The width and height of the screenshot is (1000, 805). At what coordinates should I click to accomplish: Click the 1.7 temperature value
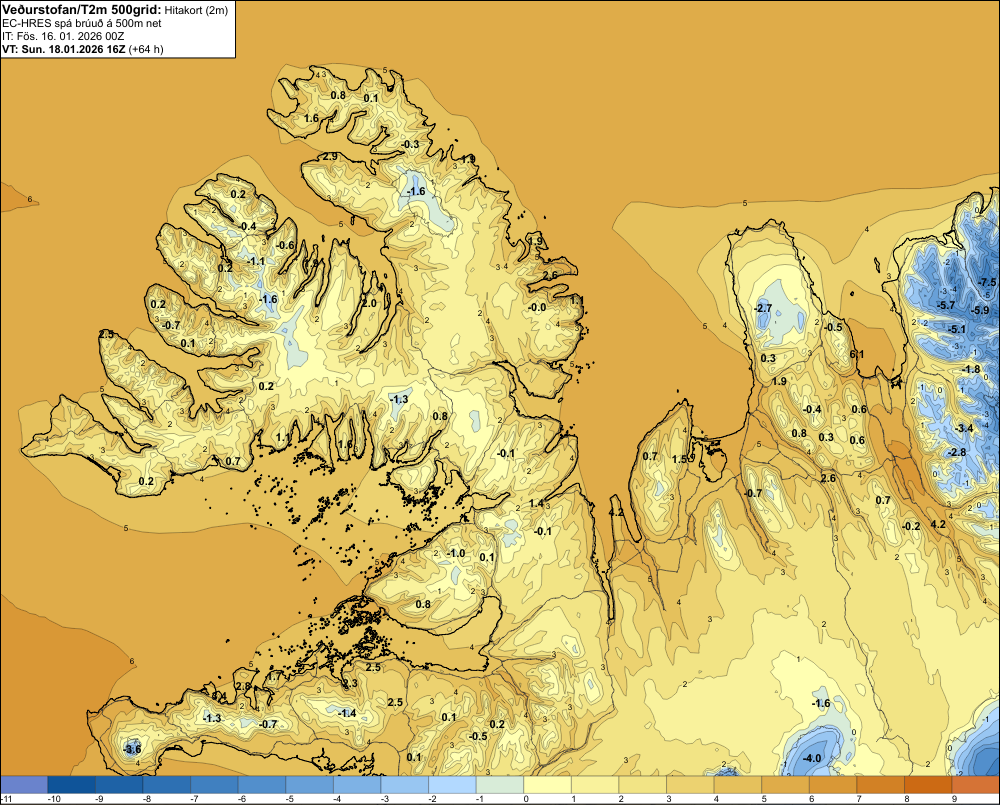click(274, 676)
